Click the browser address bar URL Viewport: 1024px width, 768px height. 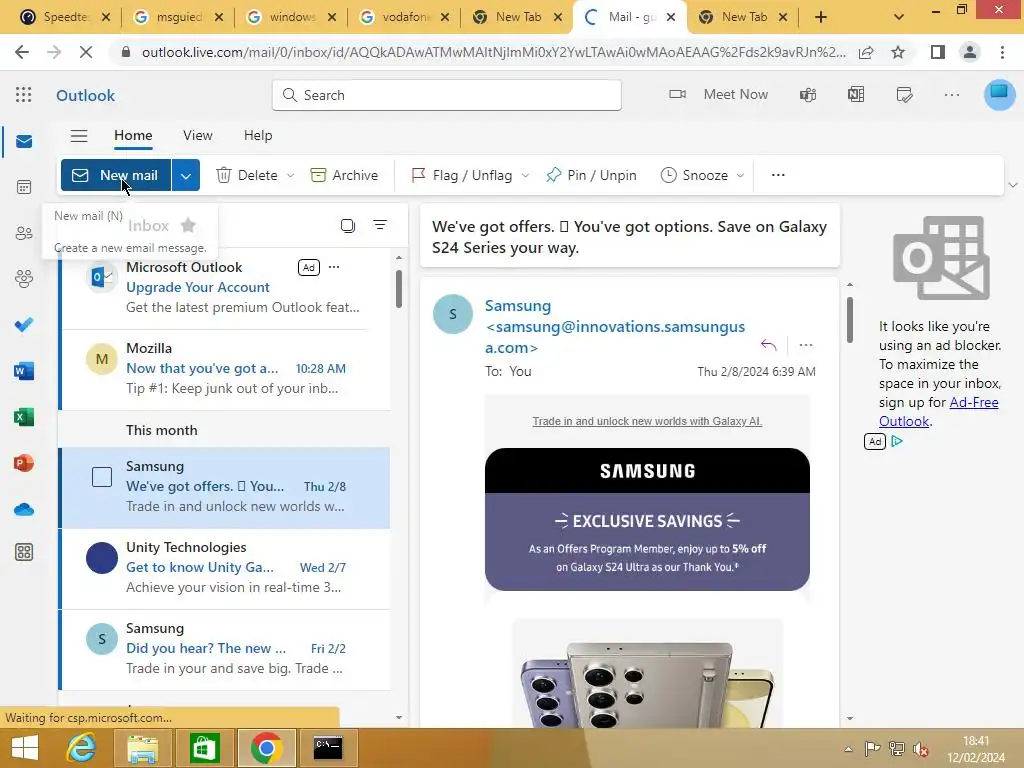pos(493,52)
